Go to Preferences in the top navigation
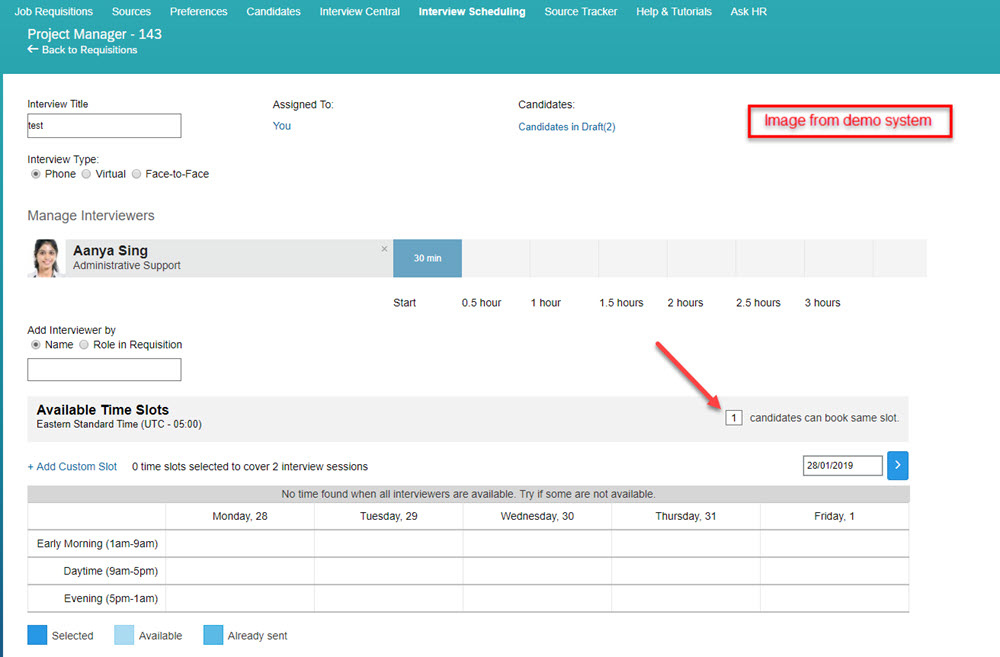 tap(198, 11)
